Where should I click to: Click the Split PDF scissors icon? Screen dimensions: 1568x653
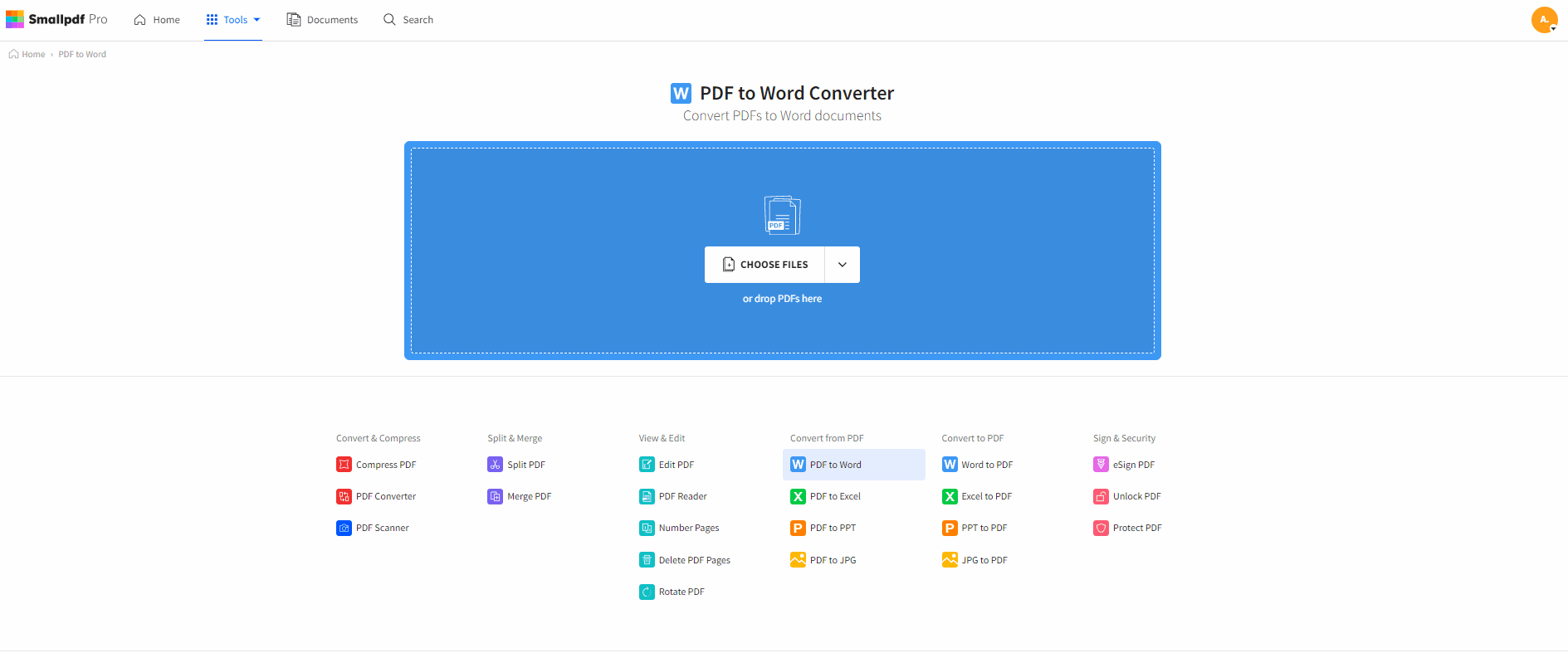pos(495,465)
